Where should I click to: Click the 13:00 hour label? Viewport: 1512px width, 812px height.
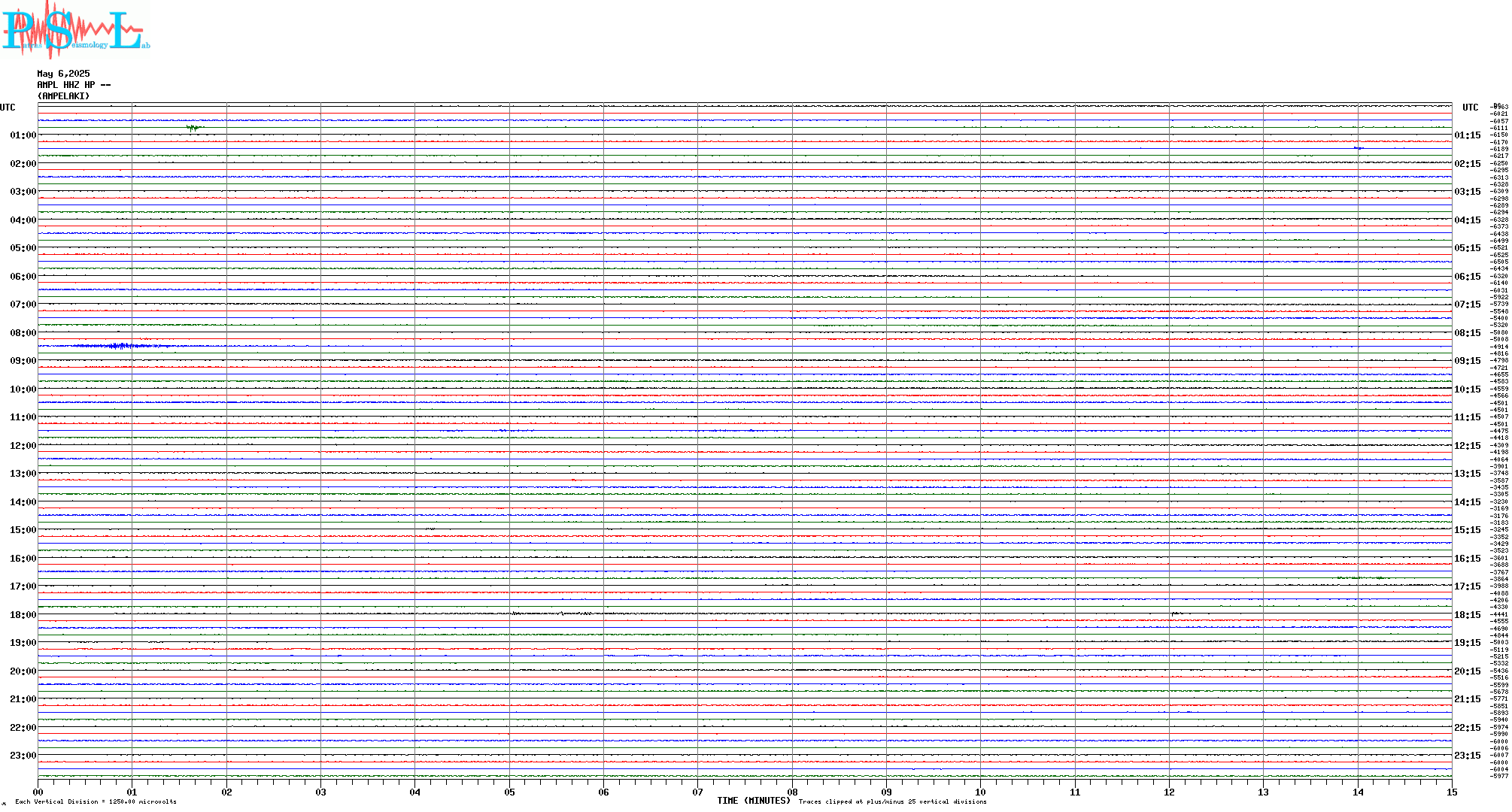pyautogui.click(x=23, y=474)
